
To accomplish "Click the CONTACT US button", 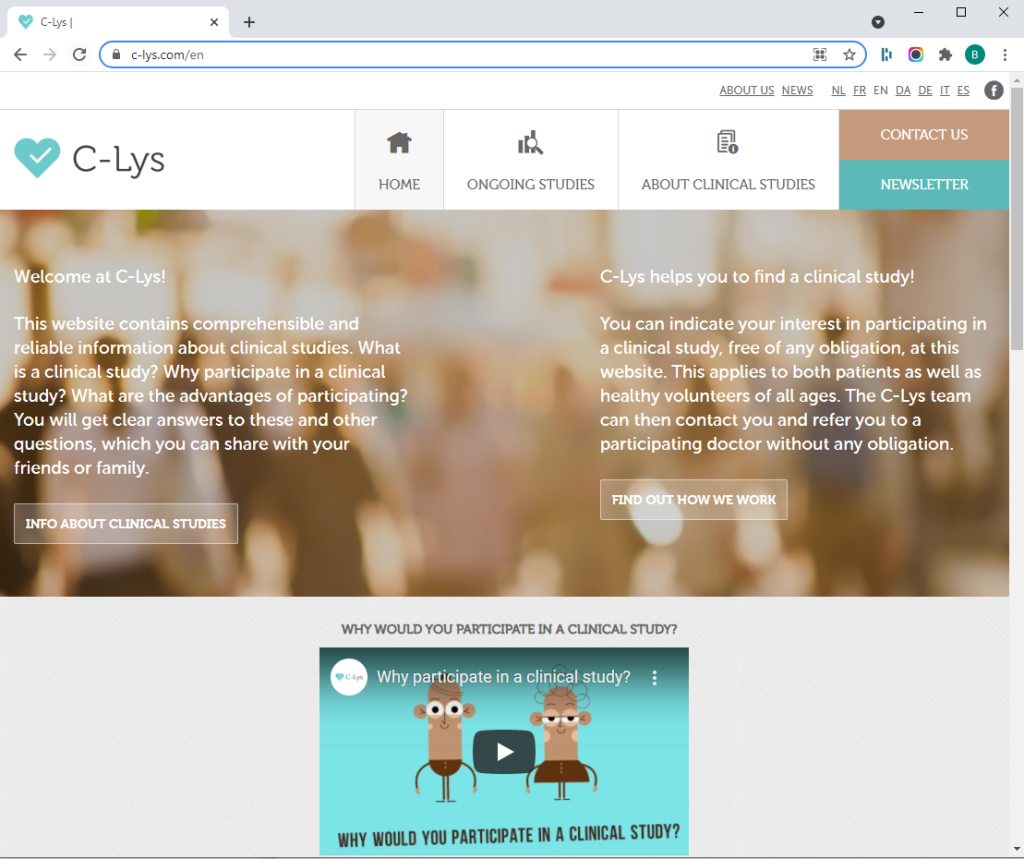I will pyautogui.click(x=923, y=135).
